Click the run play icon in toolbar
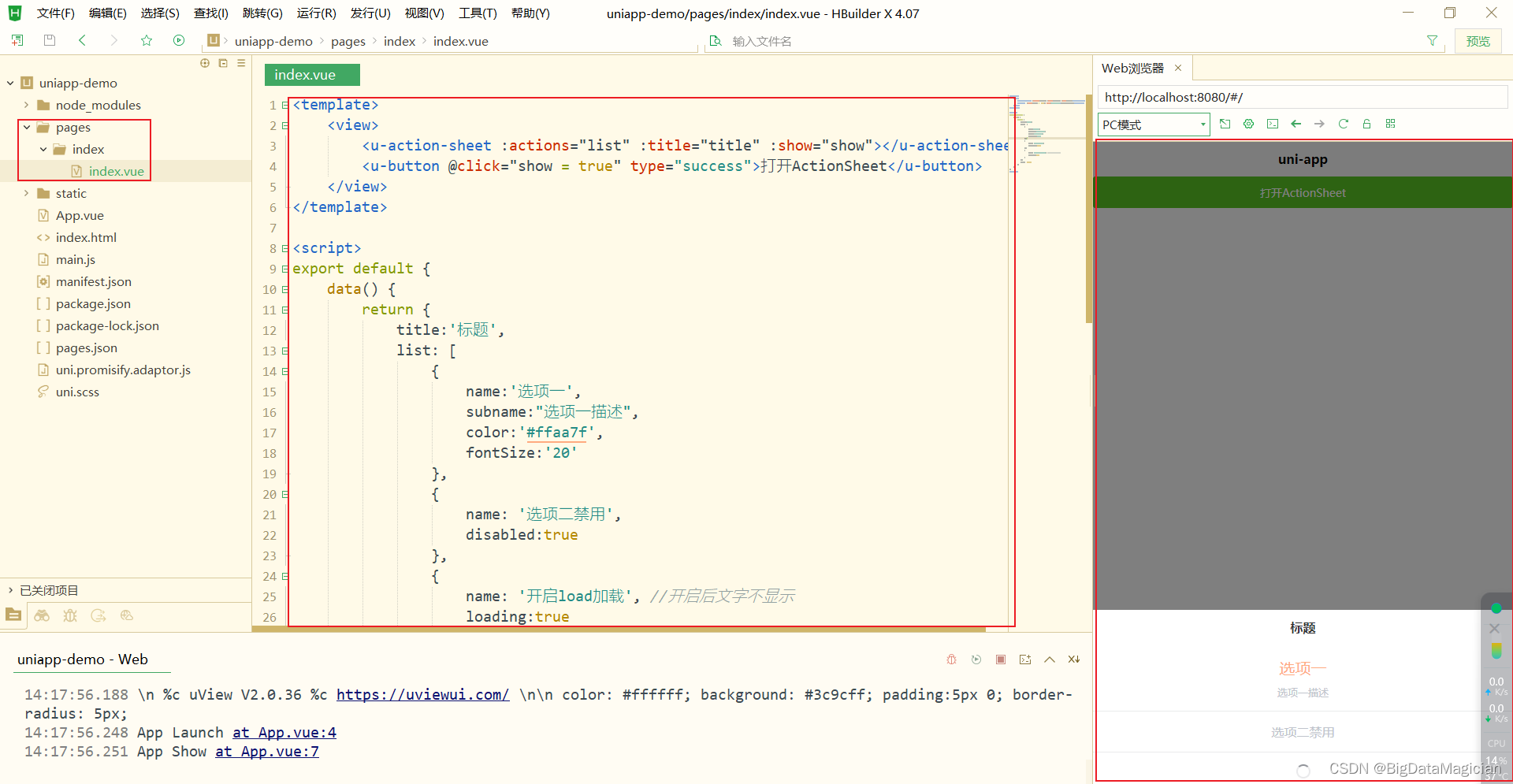This screenshot has height=784, width=1513. [179, 40]
